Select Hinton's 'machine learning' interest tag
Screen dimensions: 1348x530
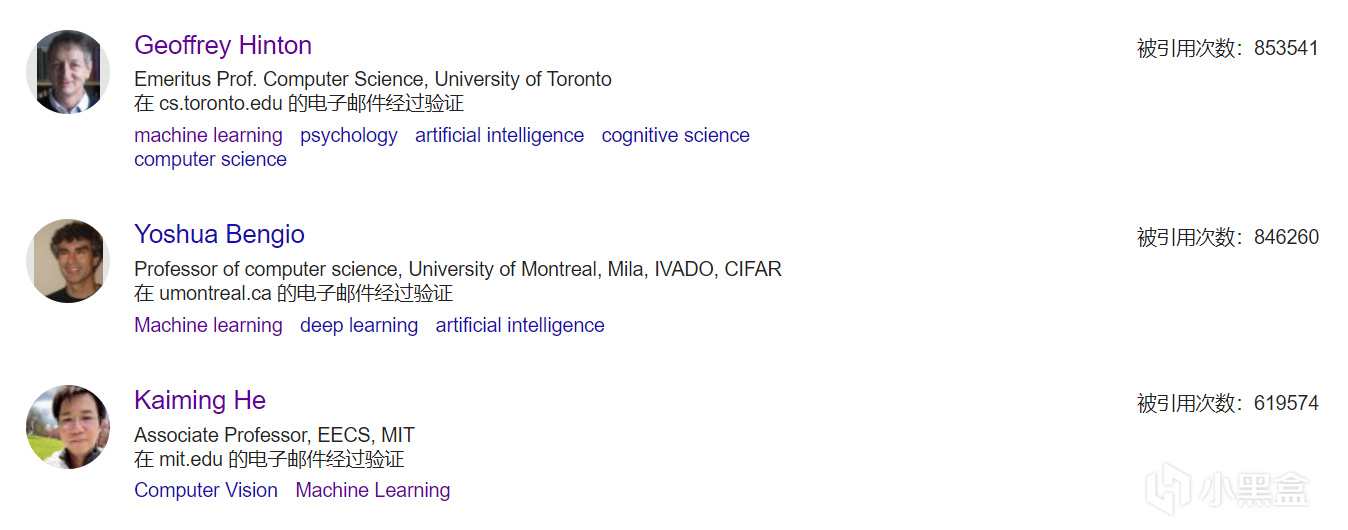[208, 135]
